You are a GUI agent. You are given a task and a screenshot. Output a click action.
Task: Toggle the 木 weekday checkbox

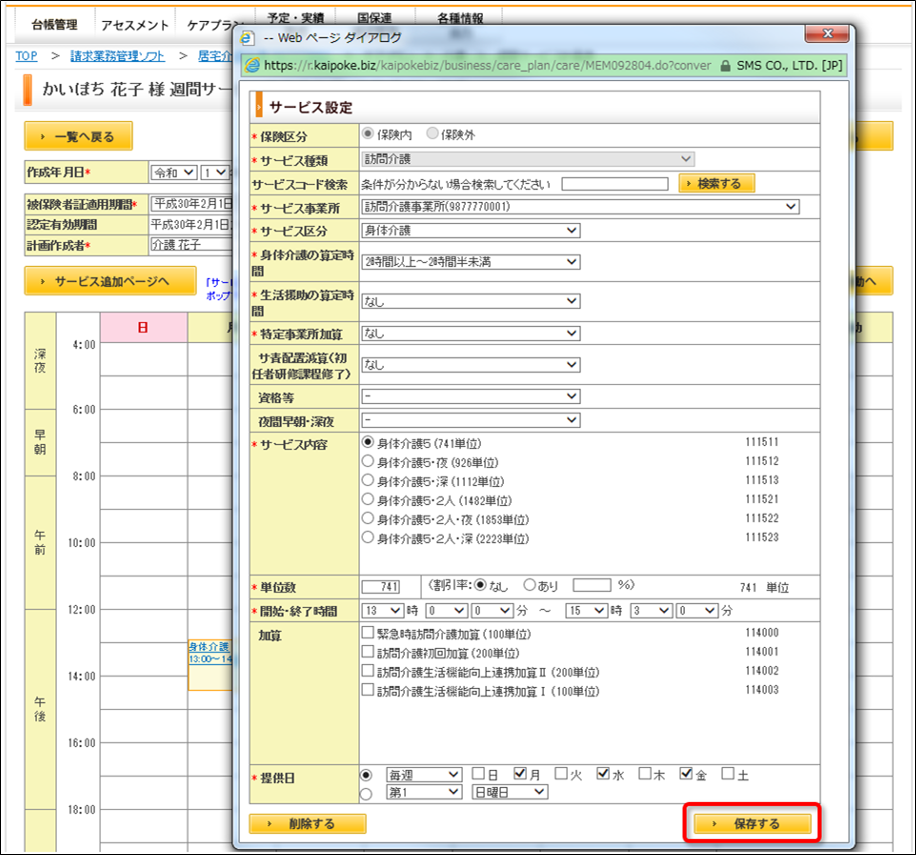pos(644,774)
